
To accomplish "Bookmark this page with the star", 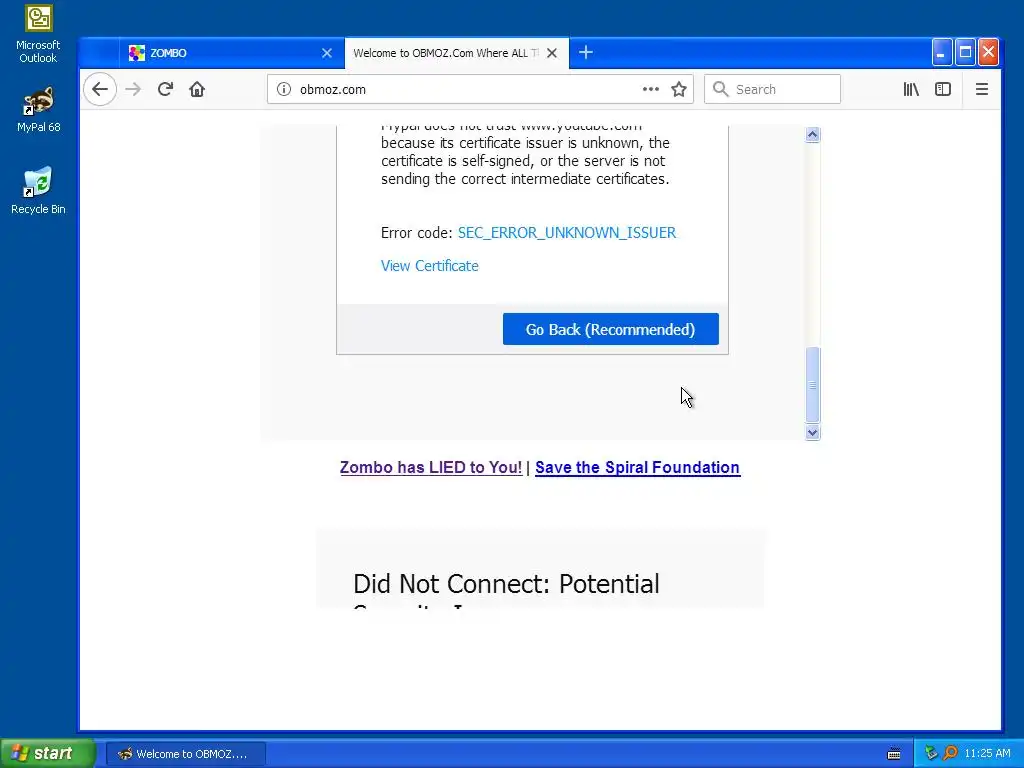I will point(679,89).
